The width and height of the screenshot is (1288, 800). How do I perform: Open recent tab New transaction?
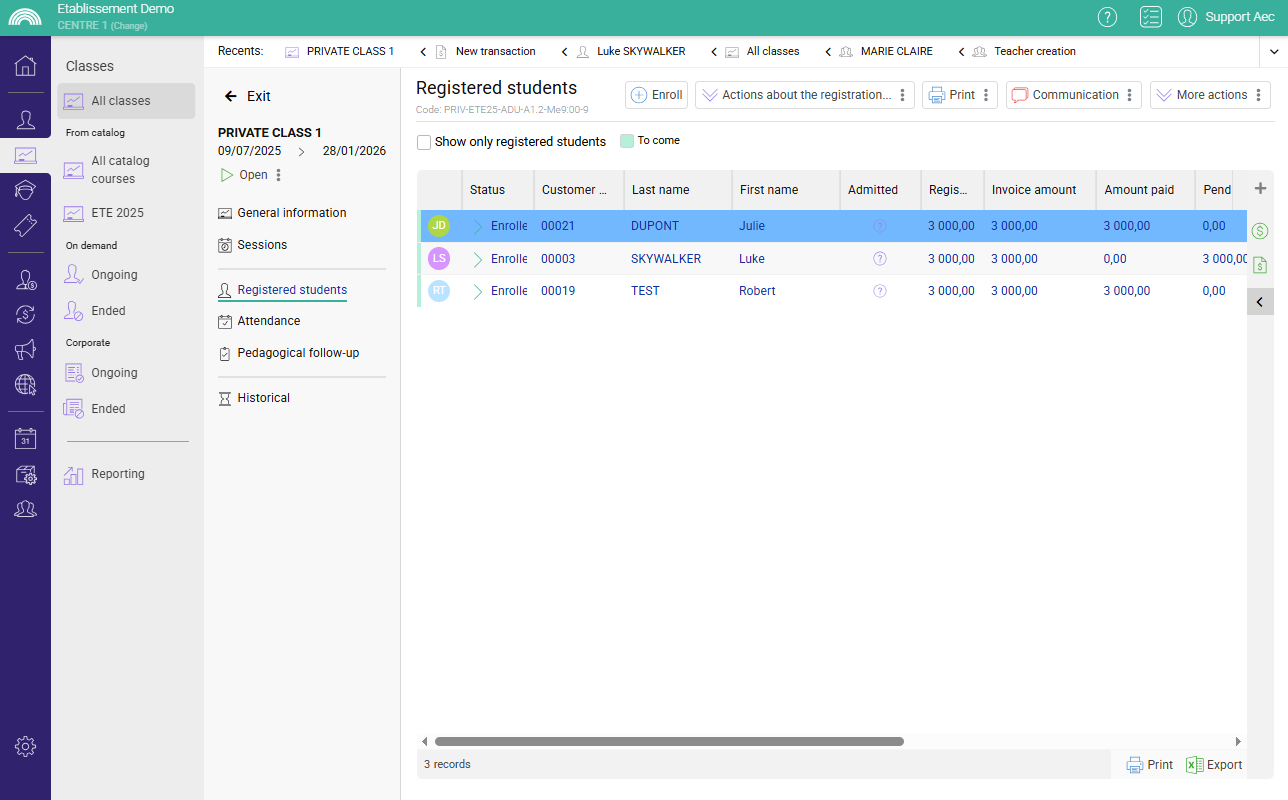pos(486,52)
